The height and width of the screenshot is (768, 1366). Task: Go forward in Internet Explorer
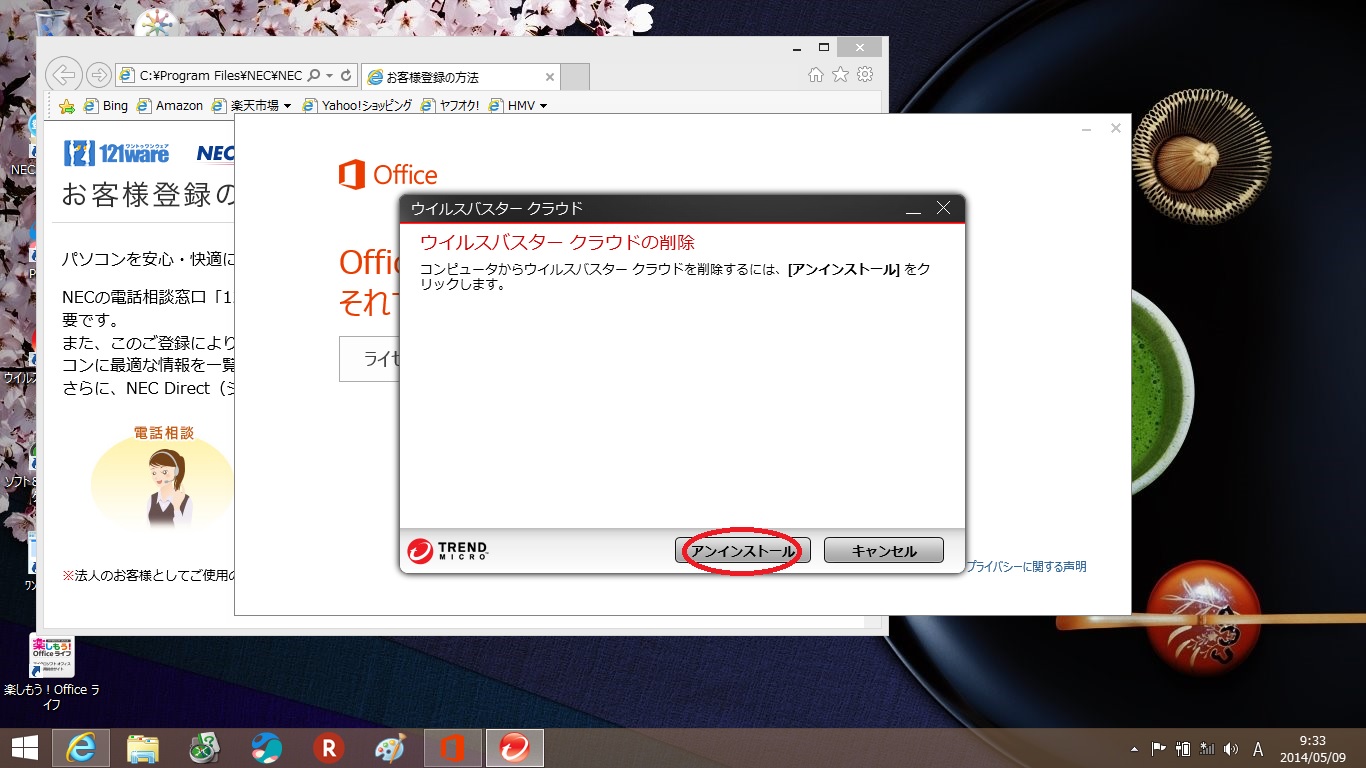[98, 75]
